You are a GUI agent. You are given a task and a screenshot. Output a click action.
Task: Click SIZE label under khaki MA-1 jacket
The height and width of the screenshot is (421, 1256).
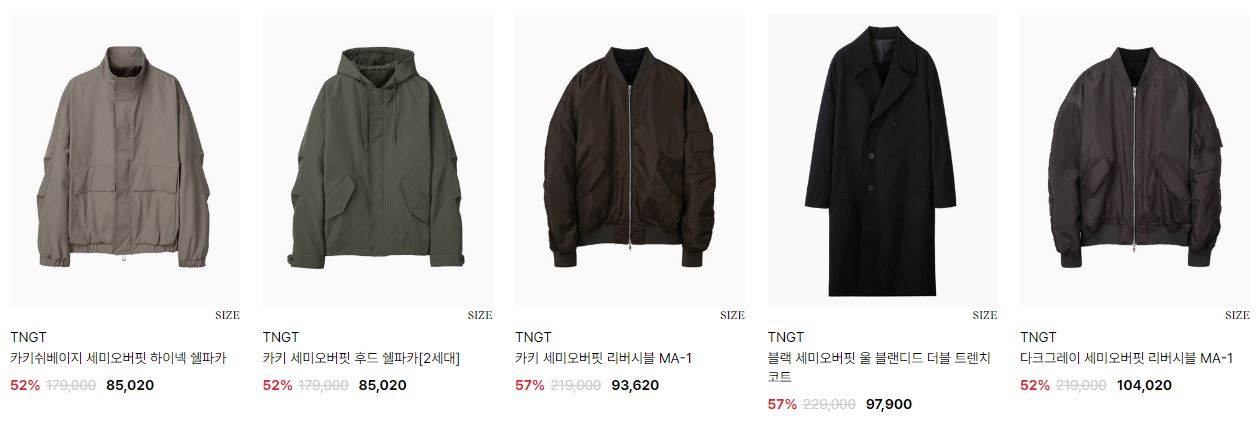point(732,315)
